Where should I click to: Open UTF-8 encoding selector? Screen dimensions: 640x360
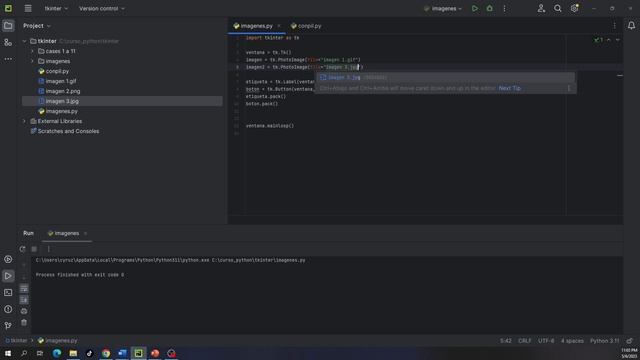[546, 340]
